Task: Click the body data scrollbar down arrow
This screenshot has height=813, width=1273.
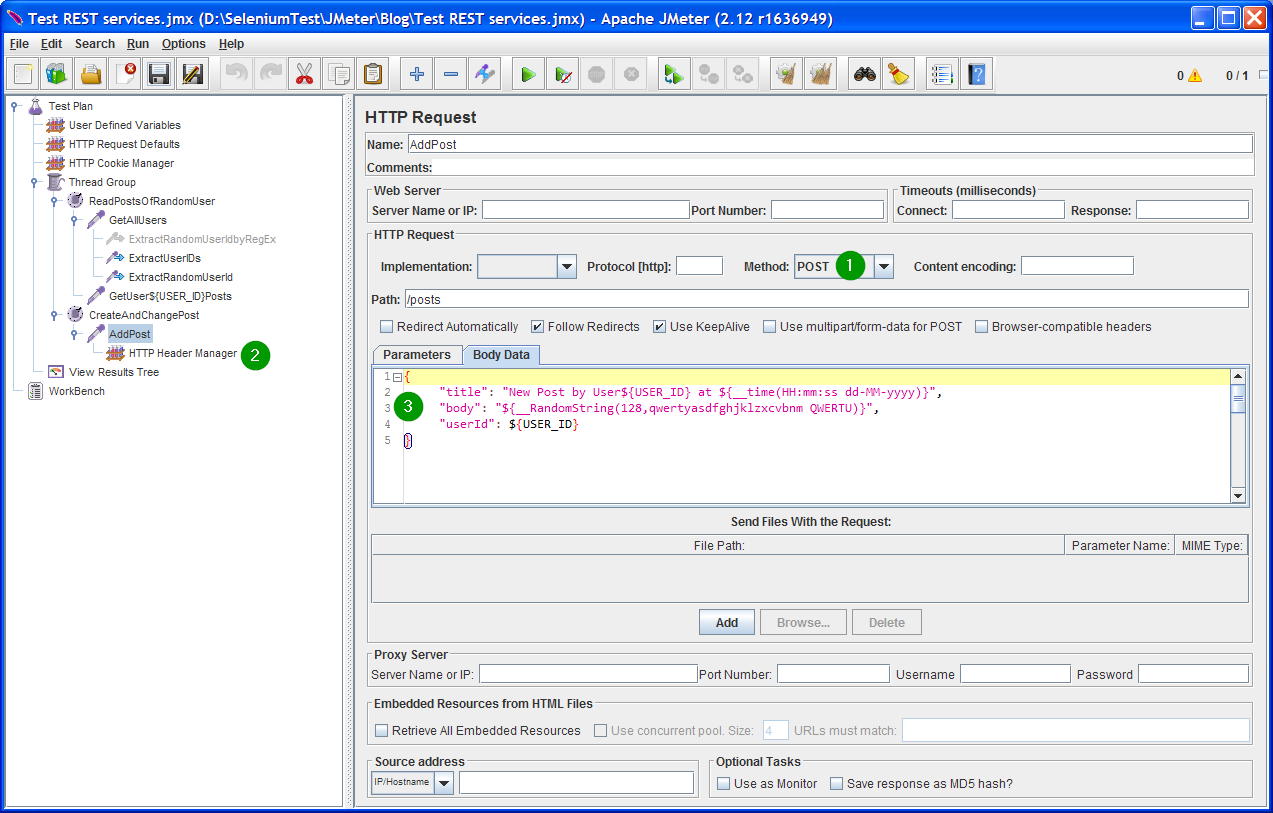Action: coord(1238,495)
